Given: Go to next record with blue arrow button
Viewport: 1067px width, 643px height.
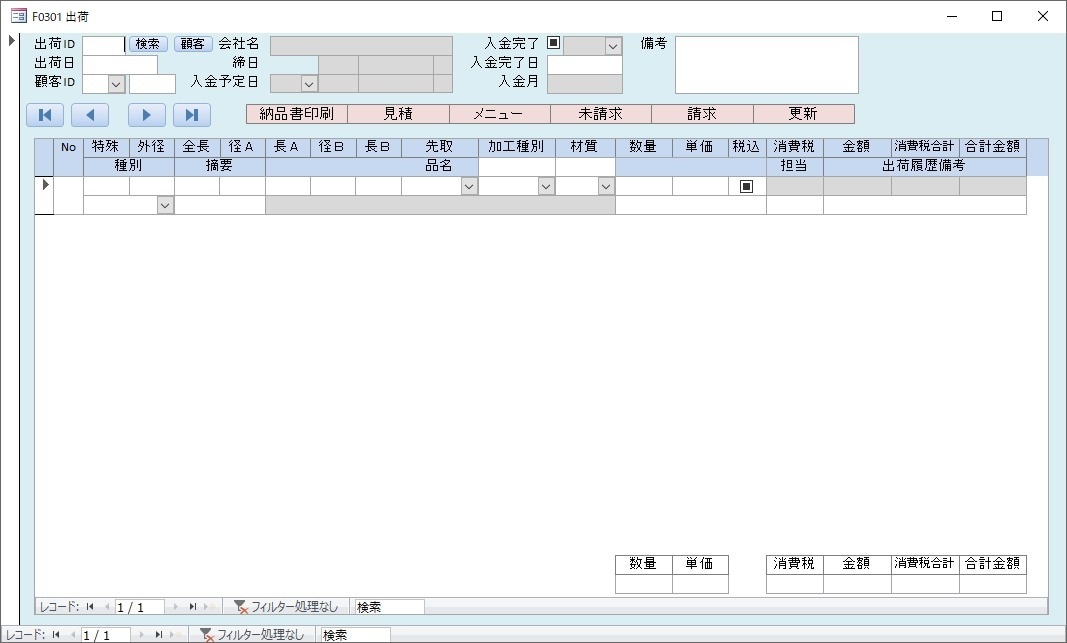Looking at the screenshot, I should 146,115.
